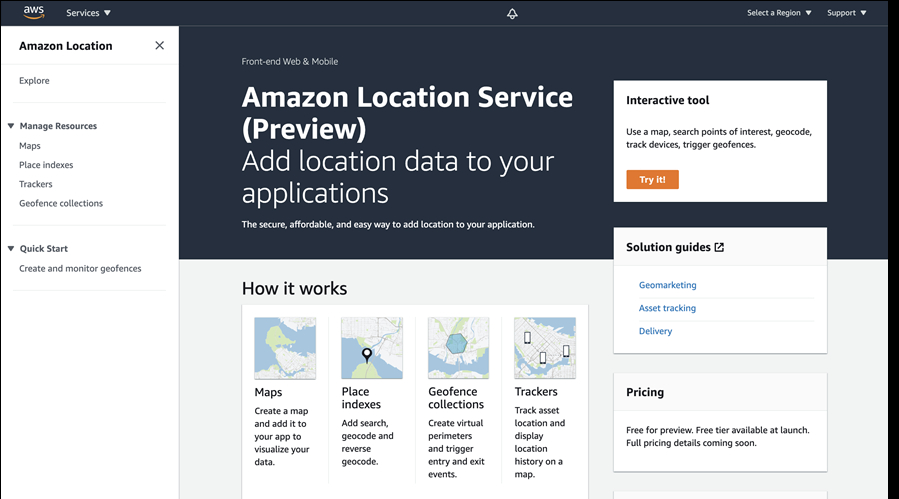899x499 pixels.
Task: Click the Trackers devices map image
Action: [545, 348]
